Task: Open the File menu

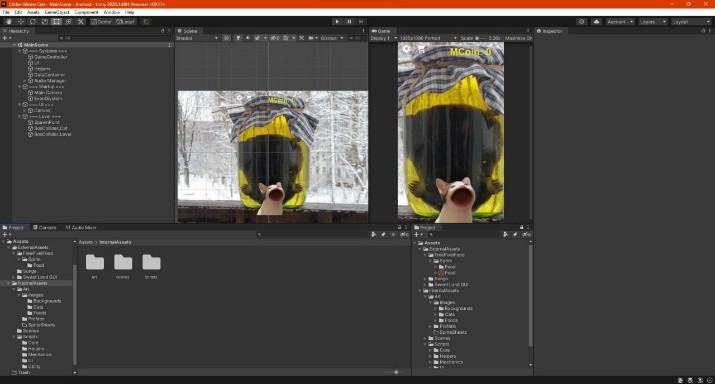Action: pos(6,12)
